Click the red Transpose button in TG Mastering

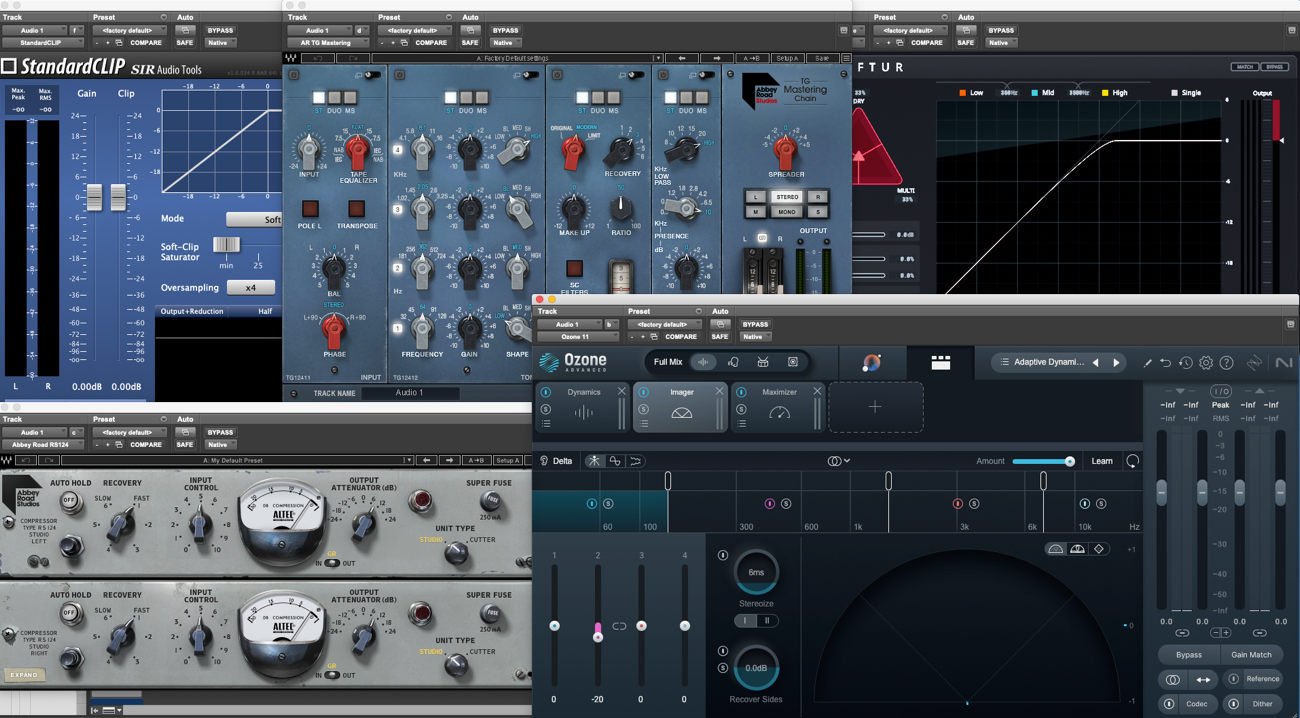tap(356, 208)
